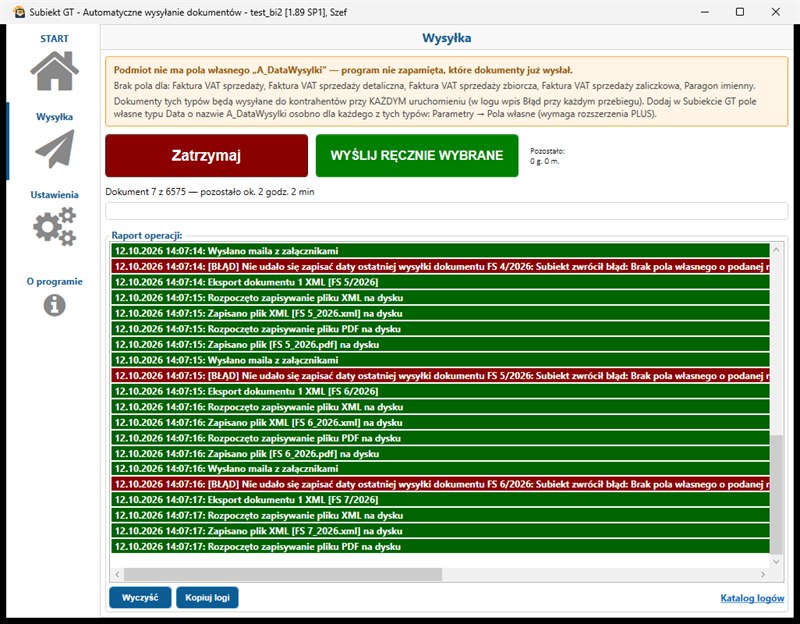
Task: Minimize the Subiekt GT window
Action: [x=705, y=12]
